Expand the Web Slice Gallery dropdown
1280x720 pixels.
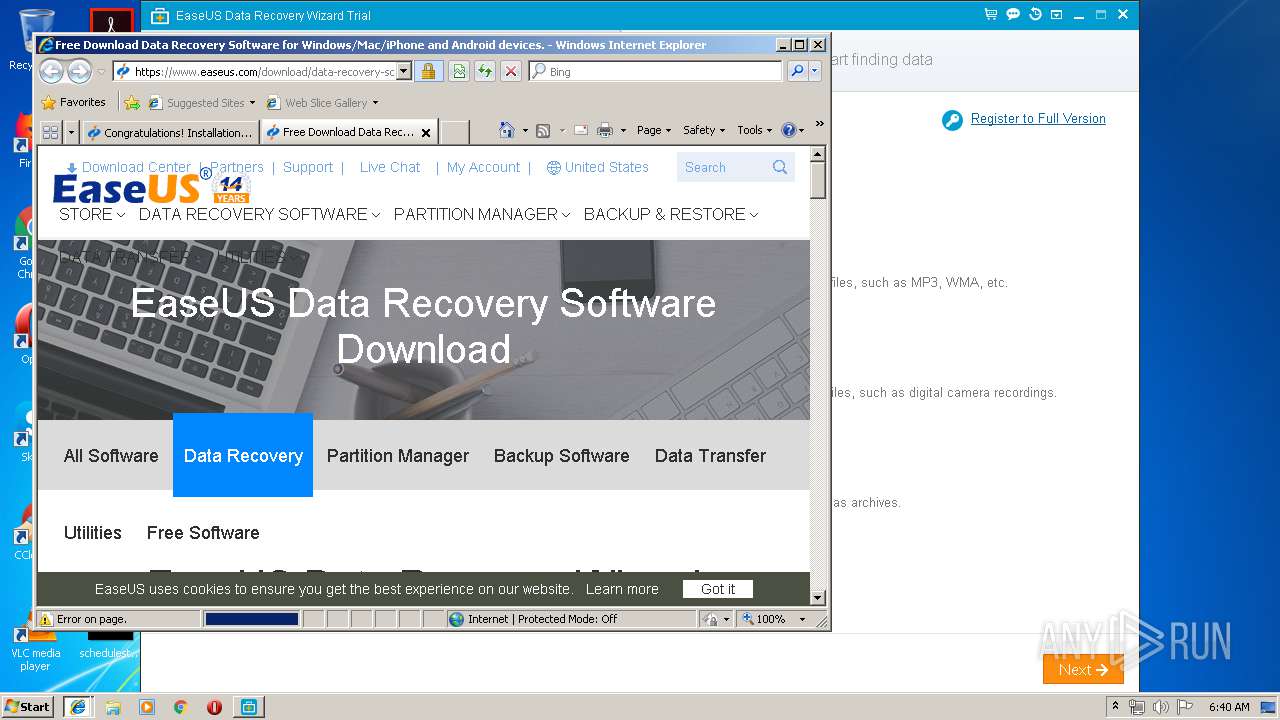click(x=375, y=102)
